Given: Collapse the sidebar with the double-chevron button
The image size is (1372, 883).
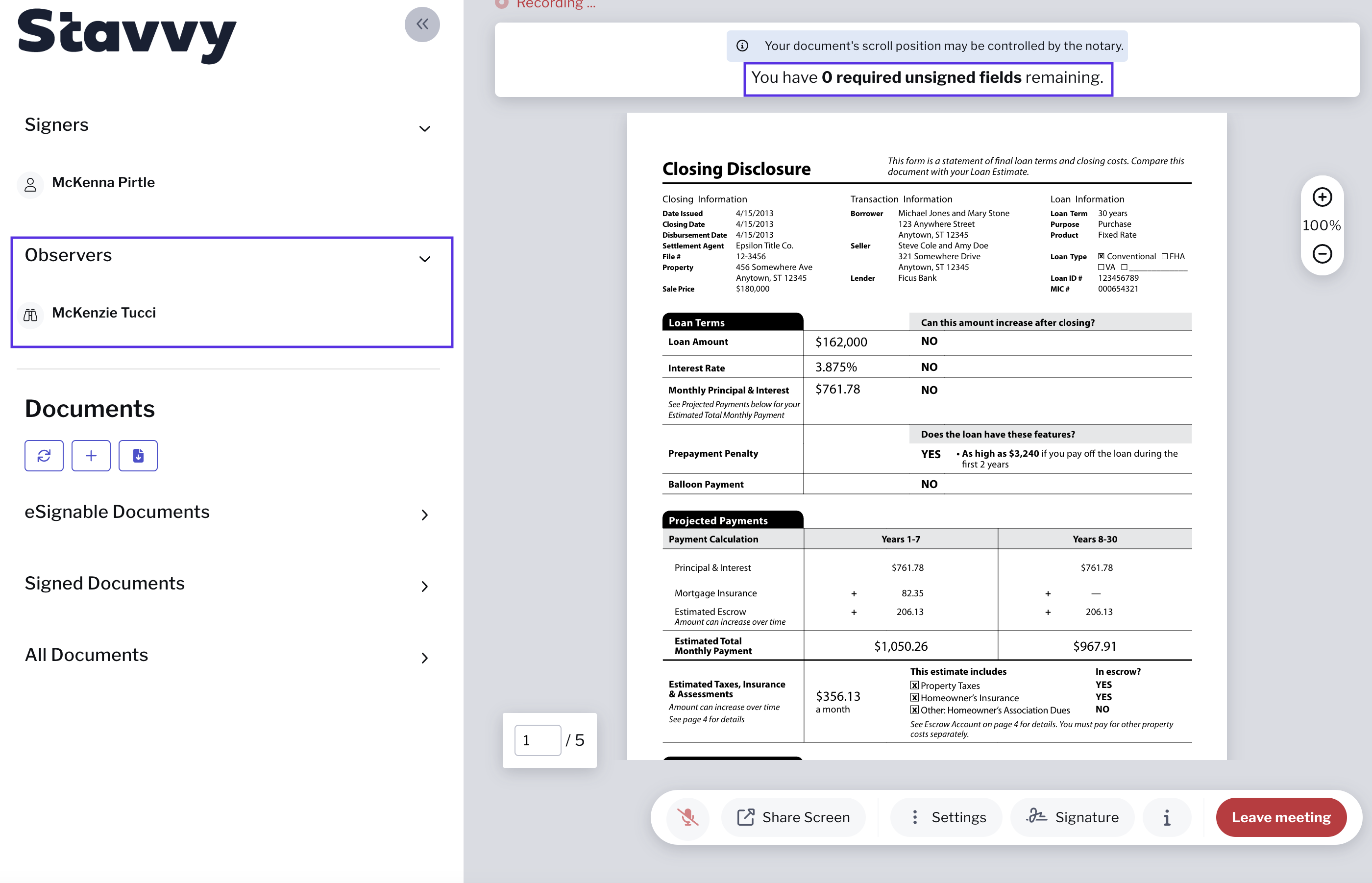Looking at the screenshot, I should click(x=422, y=24).
